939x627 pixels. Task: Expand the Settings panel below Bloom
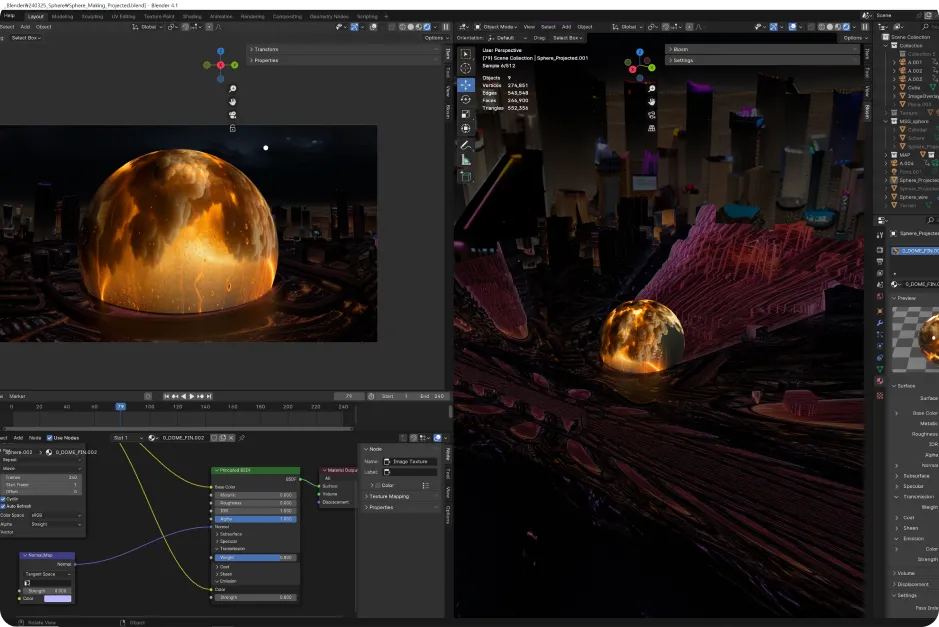tap(762, 60)
